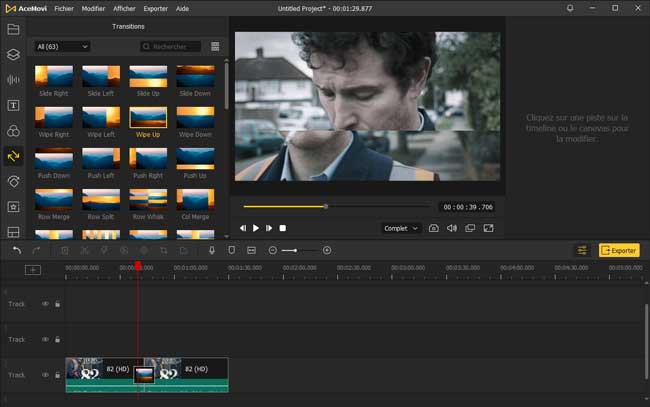Open the Media folder panel in sidebar
Screen dimensions: 650x407
13,30
